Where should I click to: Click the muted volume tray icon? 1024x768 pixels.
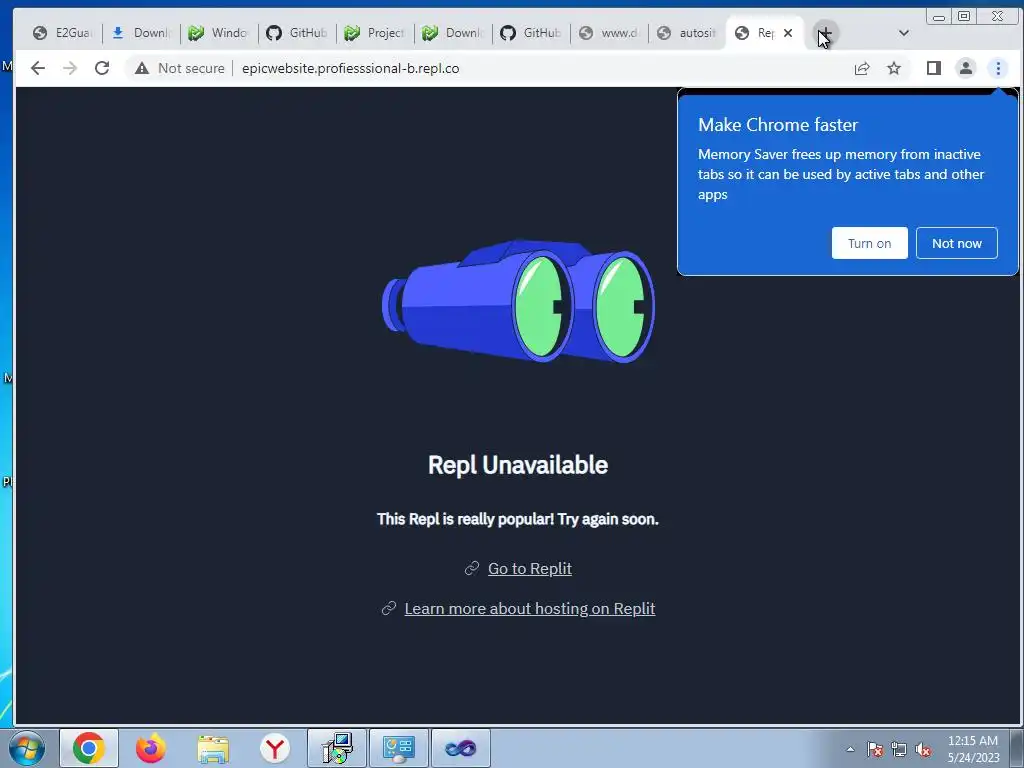tap(923, 749)
